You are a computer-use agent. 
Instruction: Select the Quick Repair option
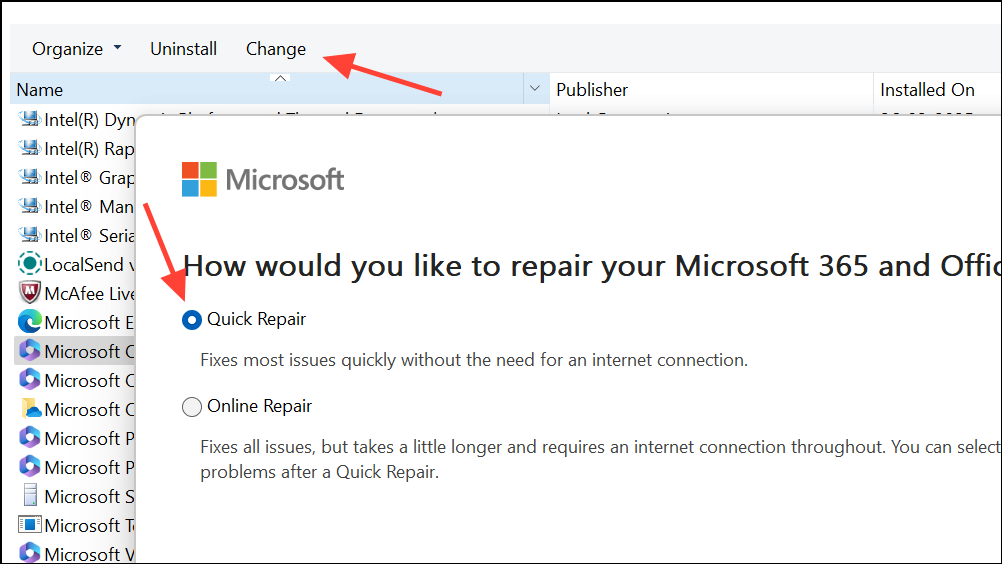(x=191, y=320)
